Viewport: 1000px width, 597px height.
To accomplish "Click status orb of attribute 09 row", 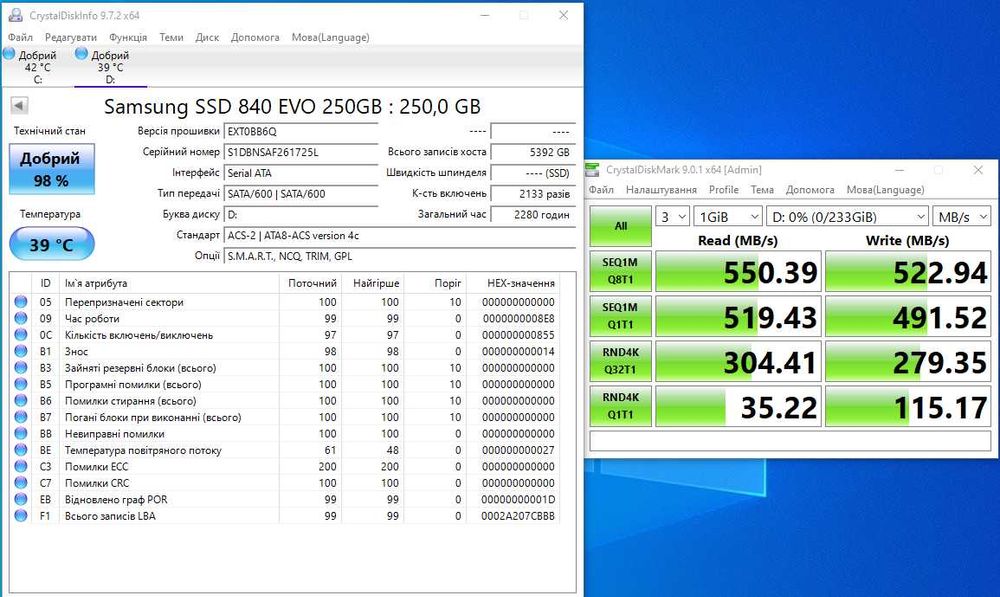I will pos(20,318).
